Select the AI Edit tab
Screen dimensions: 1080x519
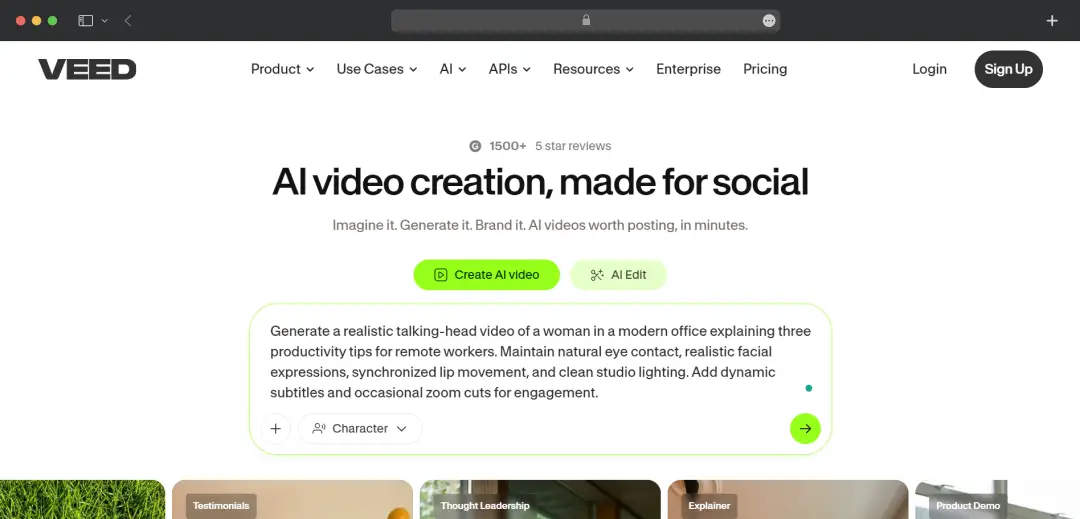[619, 275]
